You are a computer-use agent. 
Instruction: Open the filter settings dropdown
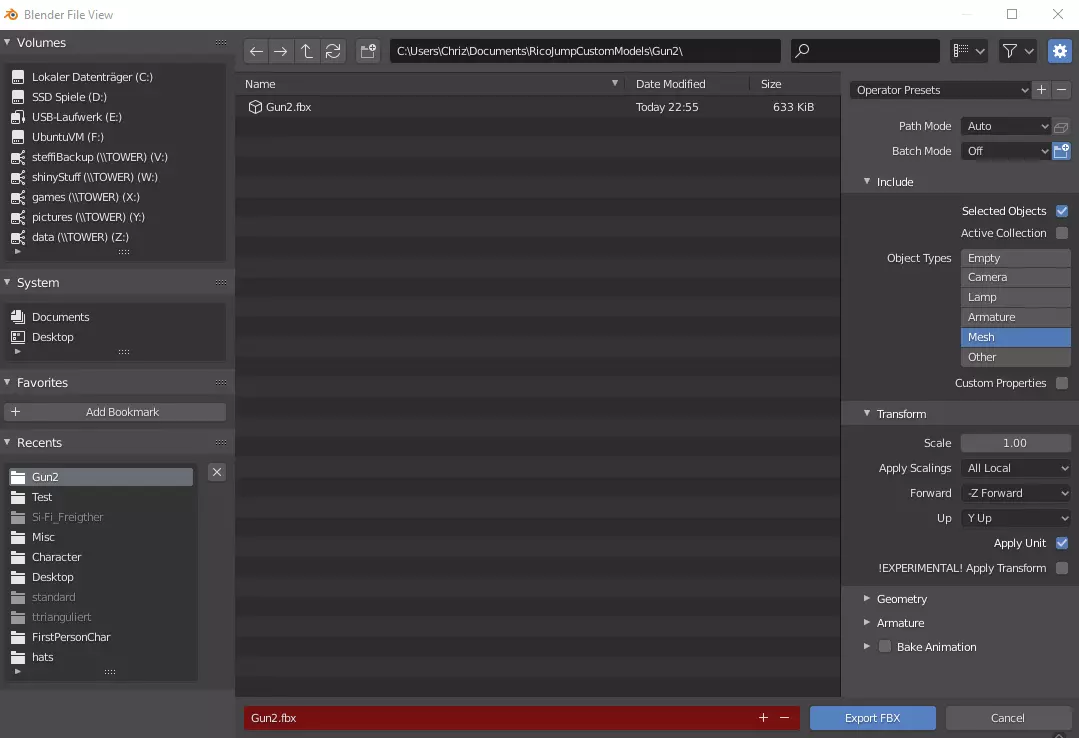[x=1018, y=51]
